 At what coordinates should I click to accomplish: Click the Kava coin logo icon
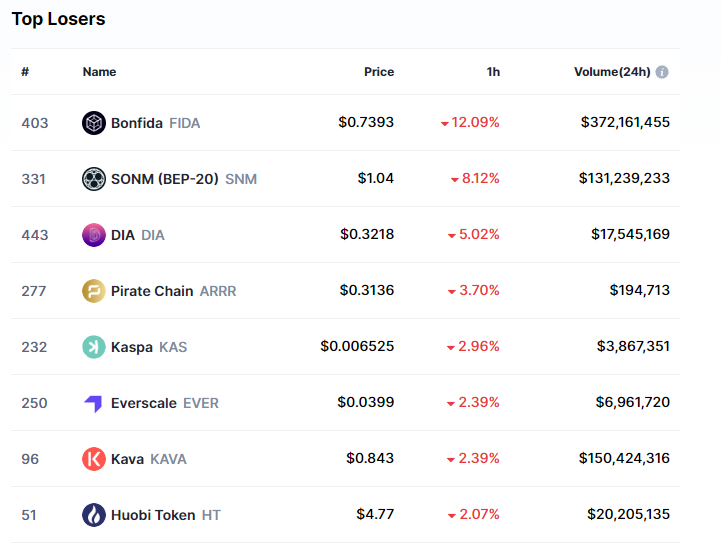click(x=93, y=459)
